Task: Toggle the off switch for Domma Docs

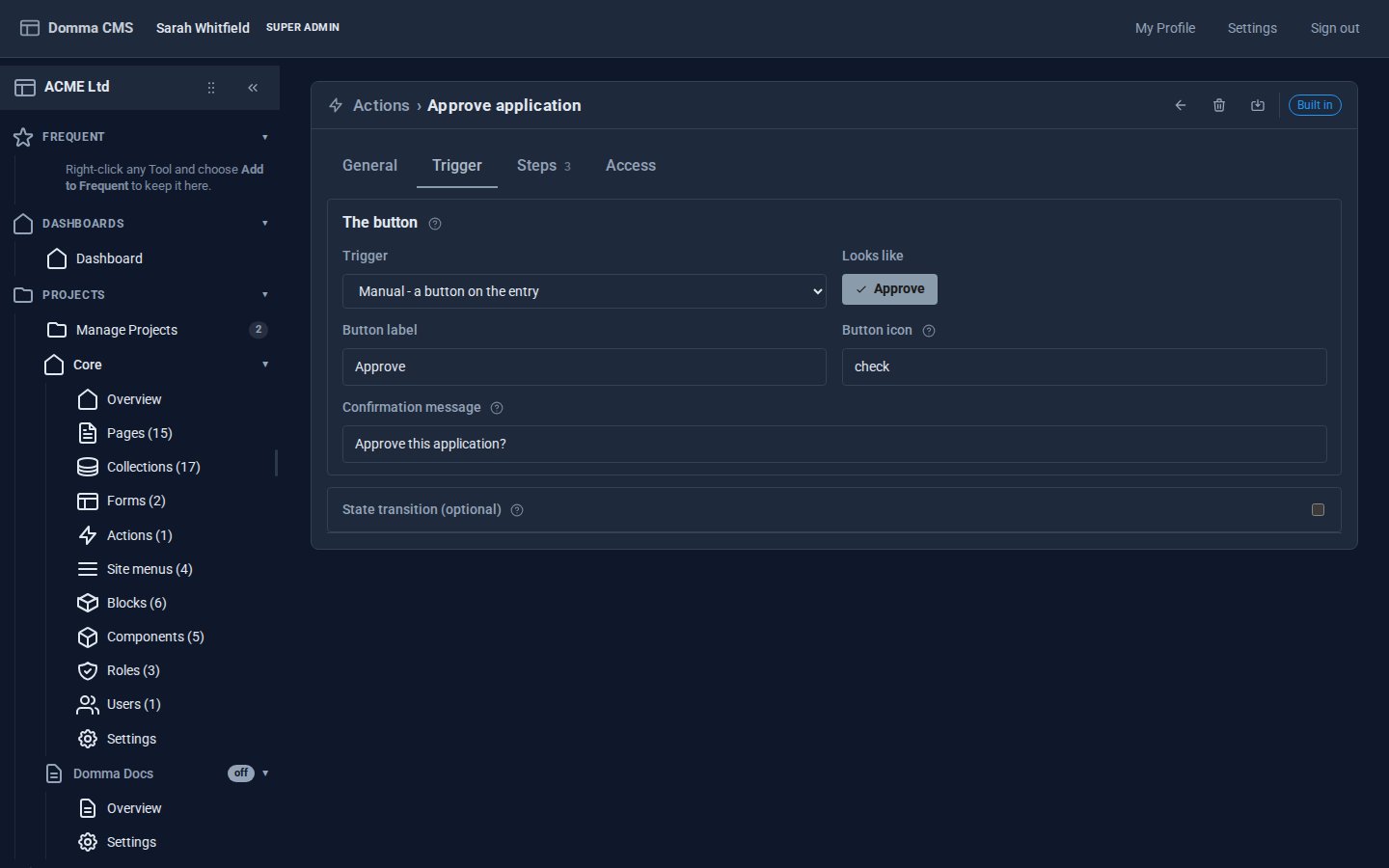Action: tap(241, 773)
